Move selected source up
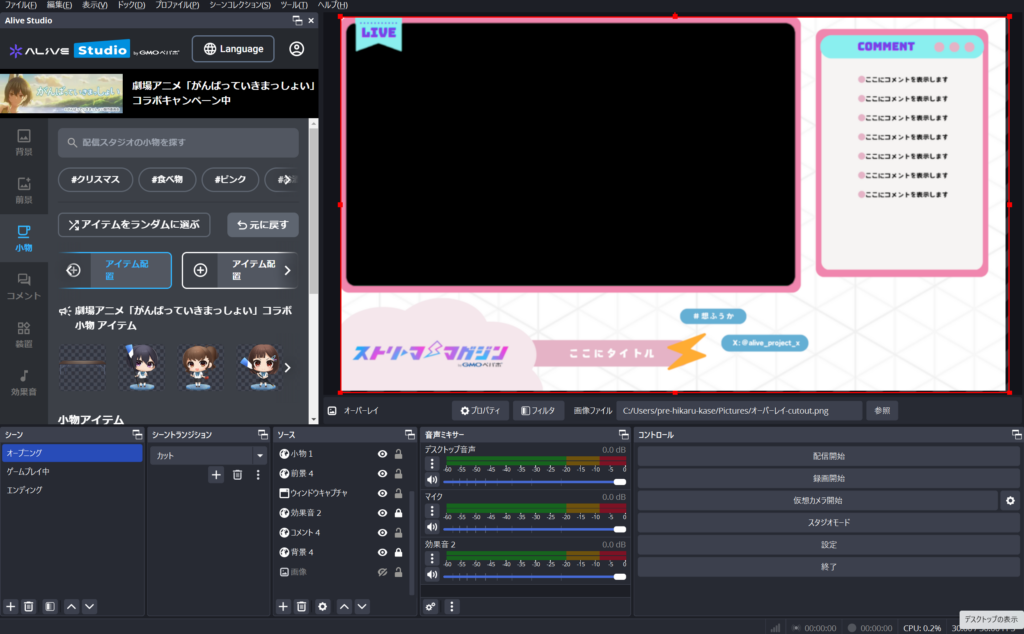This screenshot has height=634, width=1024. pos(344,607)
